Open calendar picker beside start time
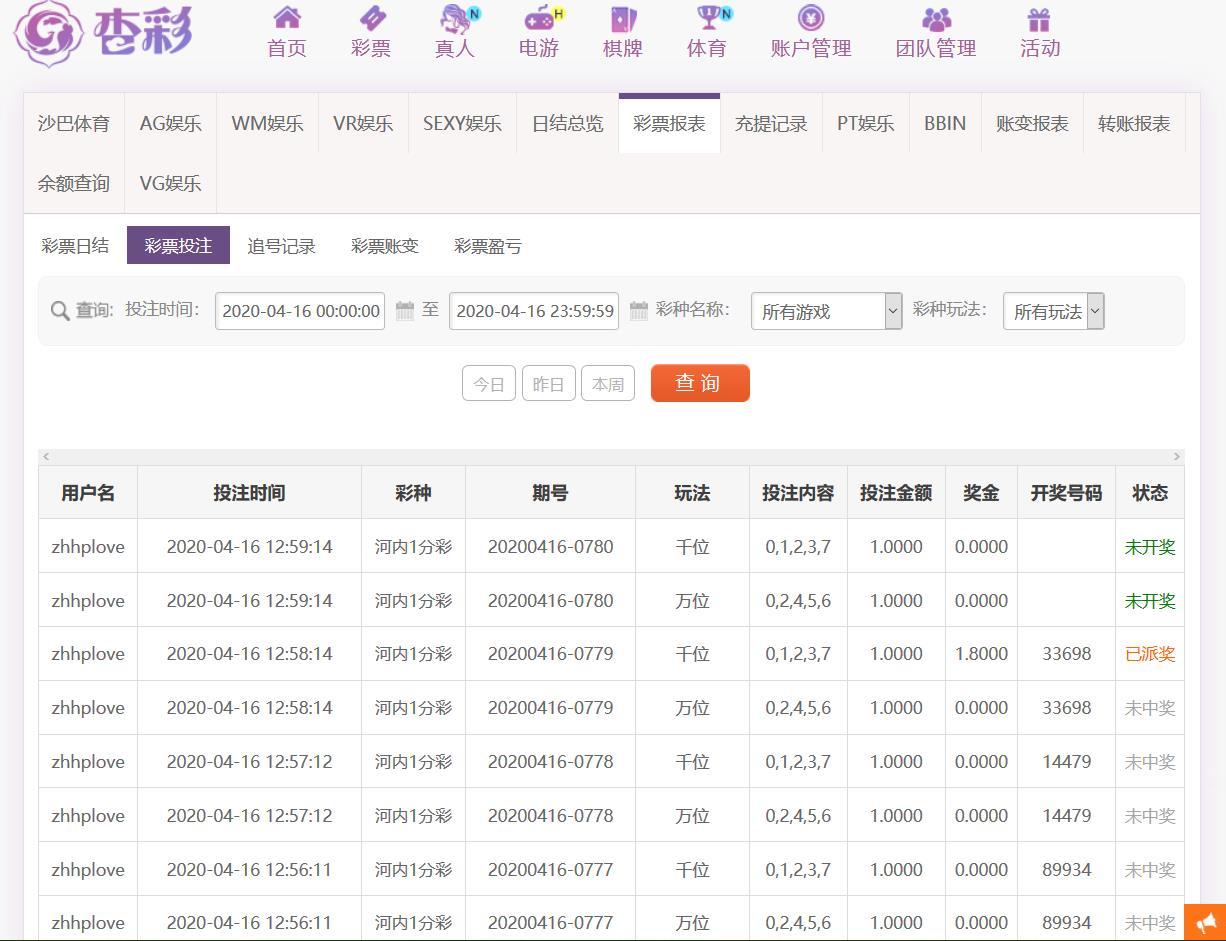Screen dimensions: 1226x941 pos(405,311)
